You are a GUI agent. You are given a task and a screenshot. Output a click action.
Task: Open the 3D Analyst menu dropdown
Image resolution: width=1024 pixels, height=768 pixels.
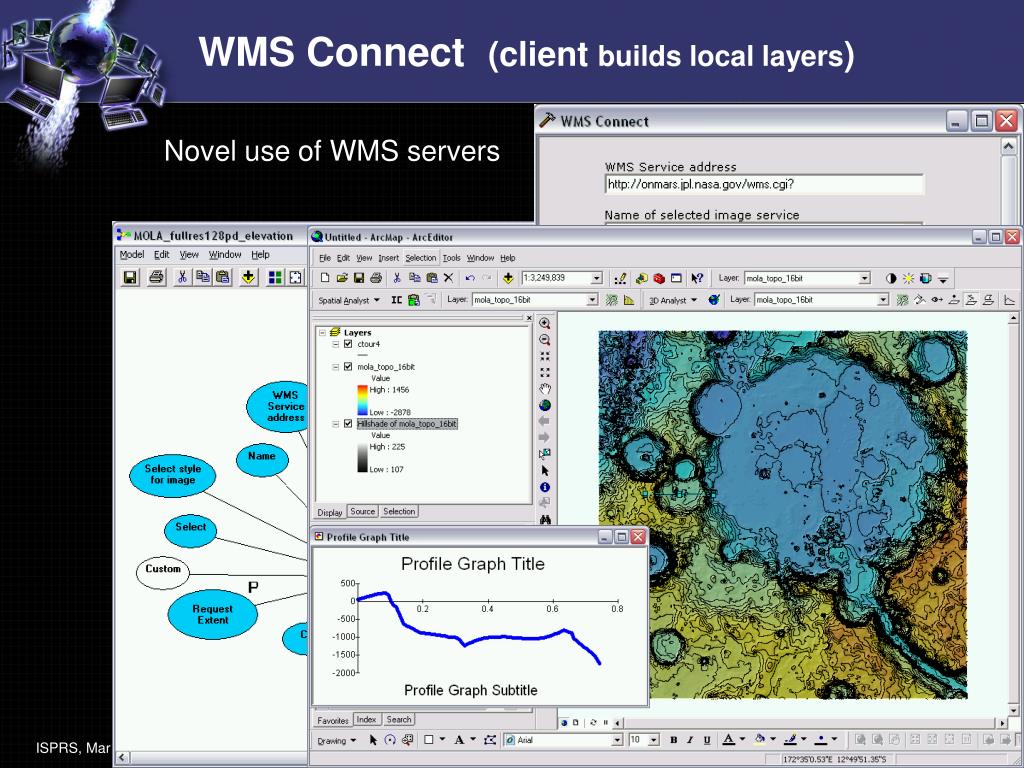673,300
